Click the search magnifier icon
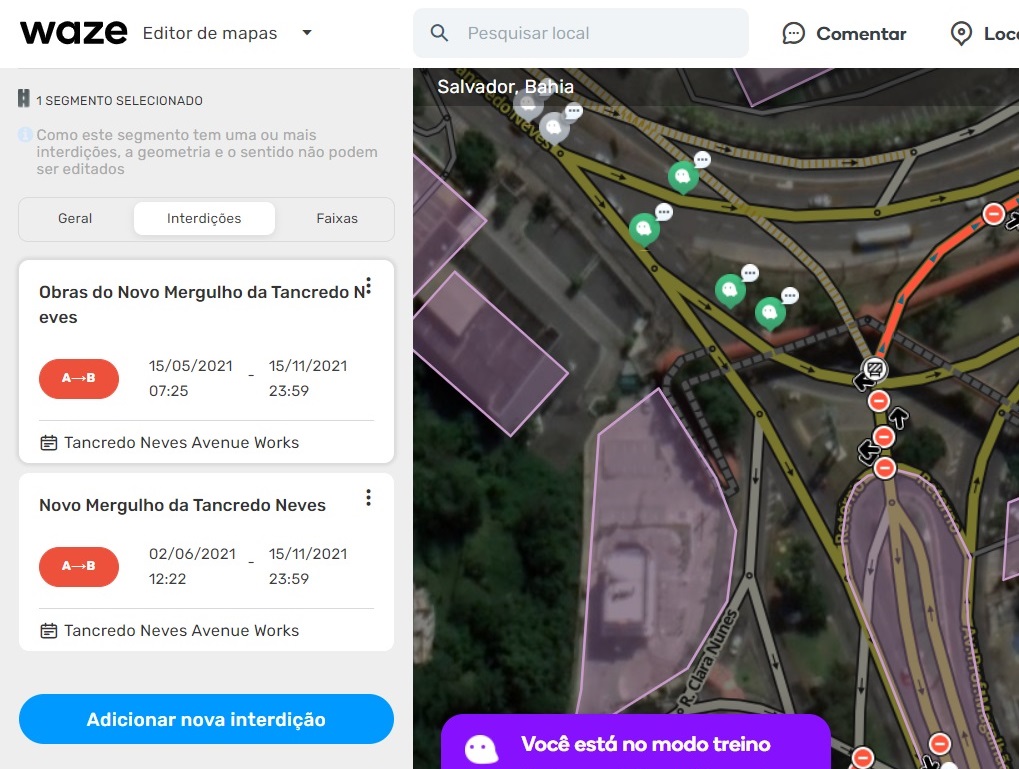The width and height of the screenshot is (1019, 769). [439, 33]
